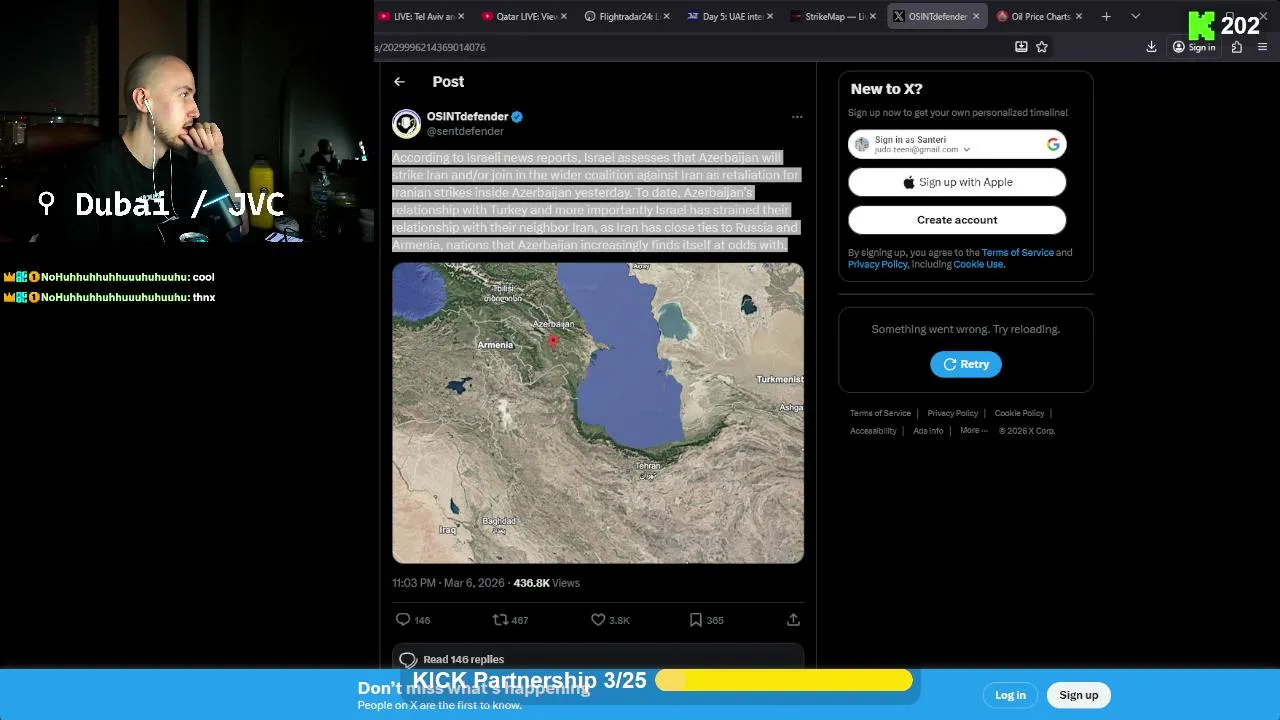The width and height of the screenshot is (1280, 720).
Task: Click the install app icon in address bar
Action: pyautogui.click(x=1021, y=47)
